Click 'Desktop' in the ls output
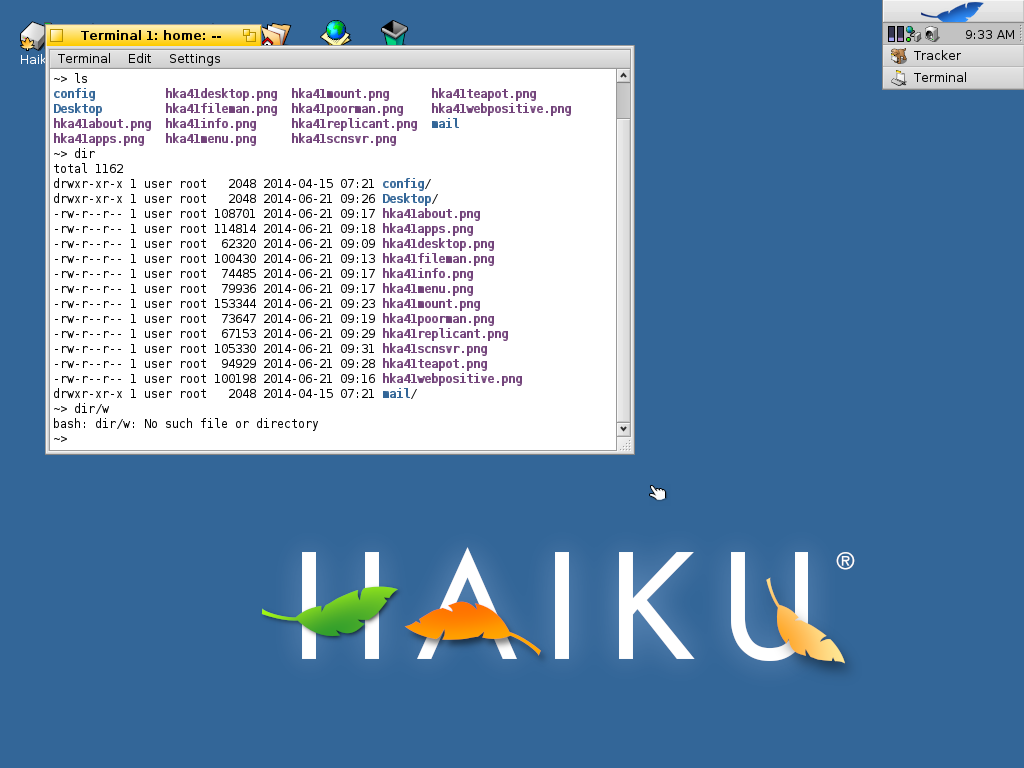Viewport: 1024px width, 768px height. 78,109
